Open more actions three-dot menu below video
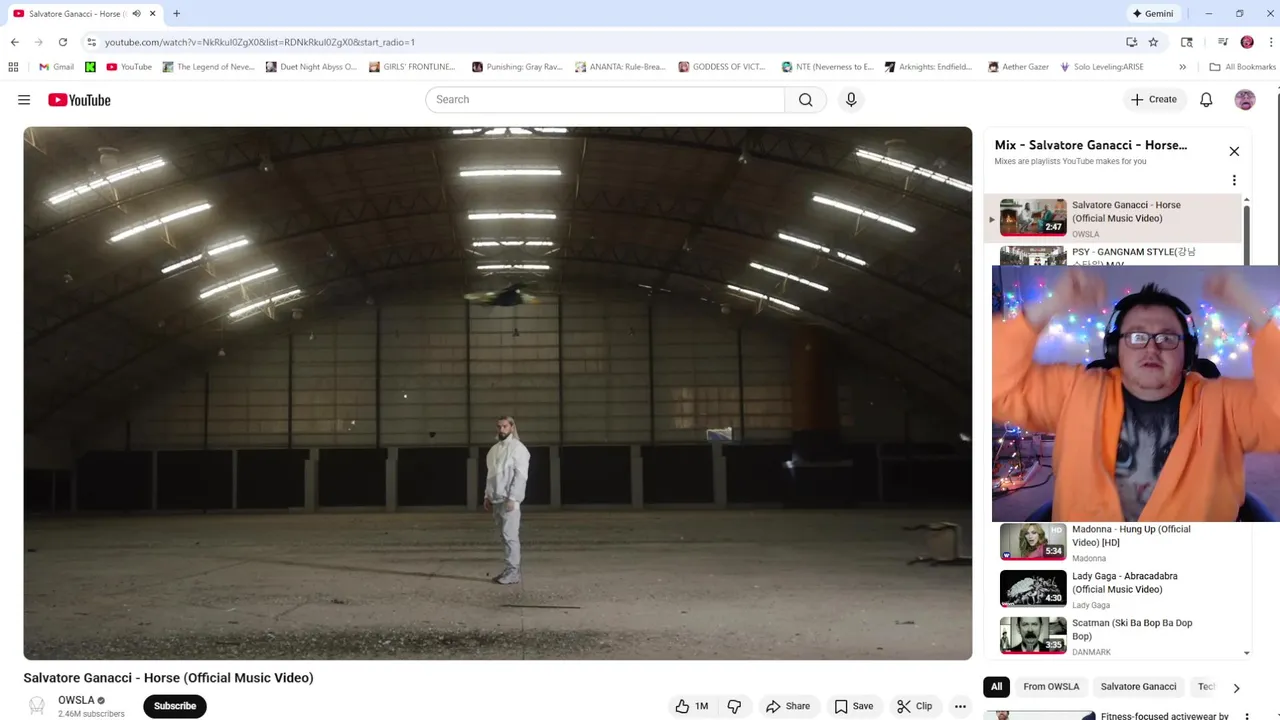The image size is (1280, 720). (x=960, y=706)
